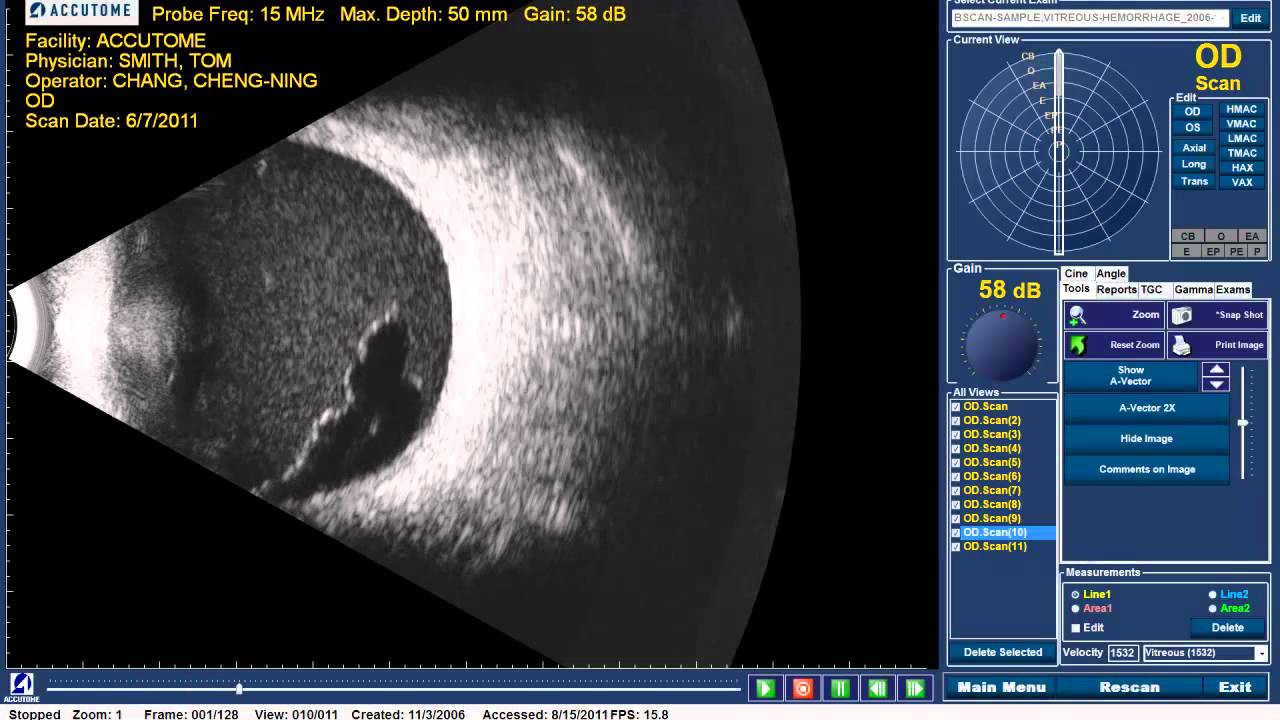Select the Area1 radio button
This screenshot has height=720, width=1280.
1075,609
